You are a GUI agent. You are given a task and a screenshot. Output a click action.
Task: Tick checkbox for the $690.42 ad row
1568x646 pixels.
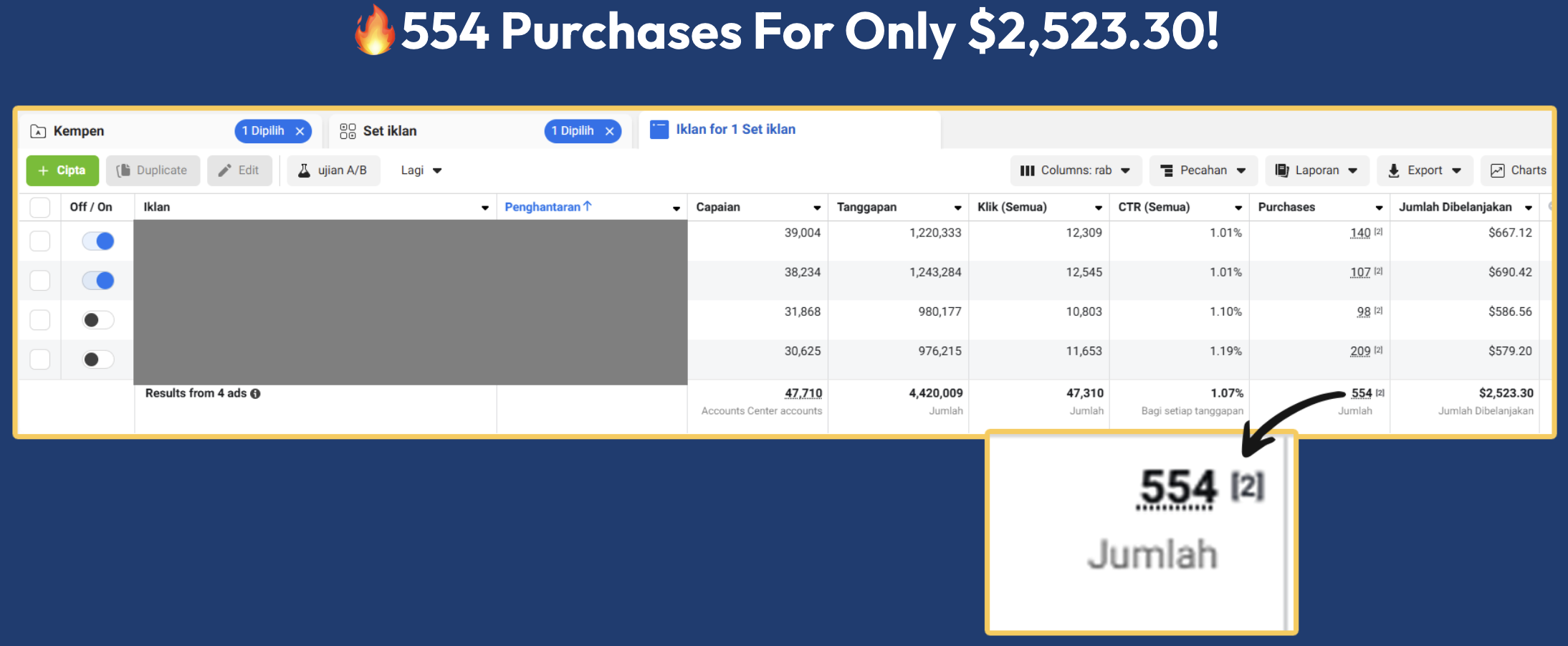click(x=40, y=281)
